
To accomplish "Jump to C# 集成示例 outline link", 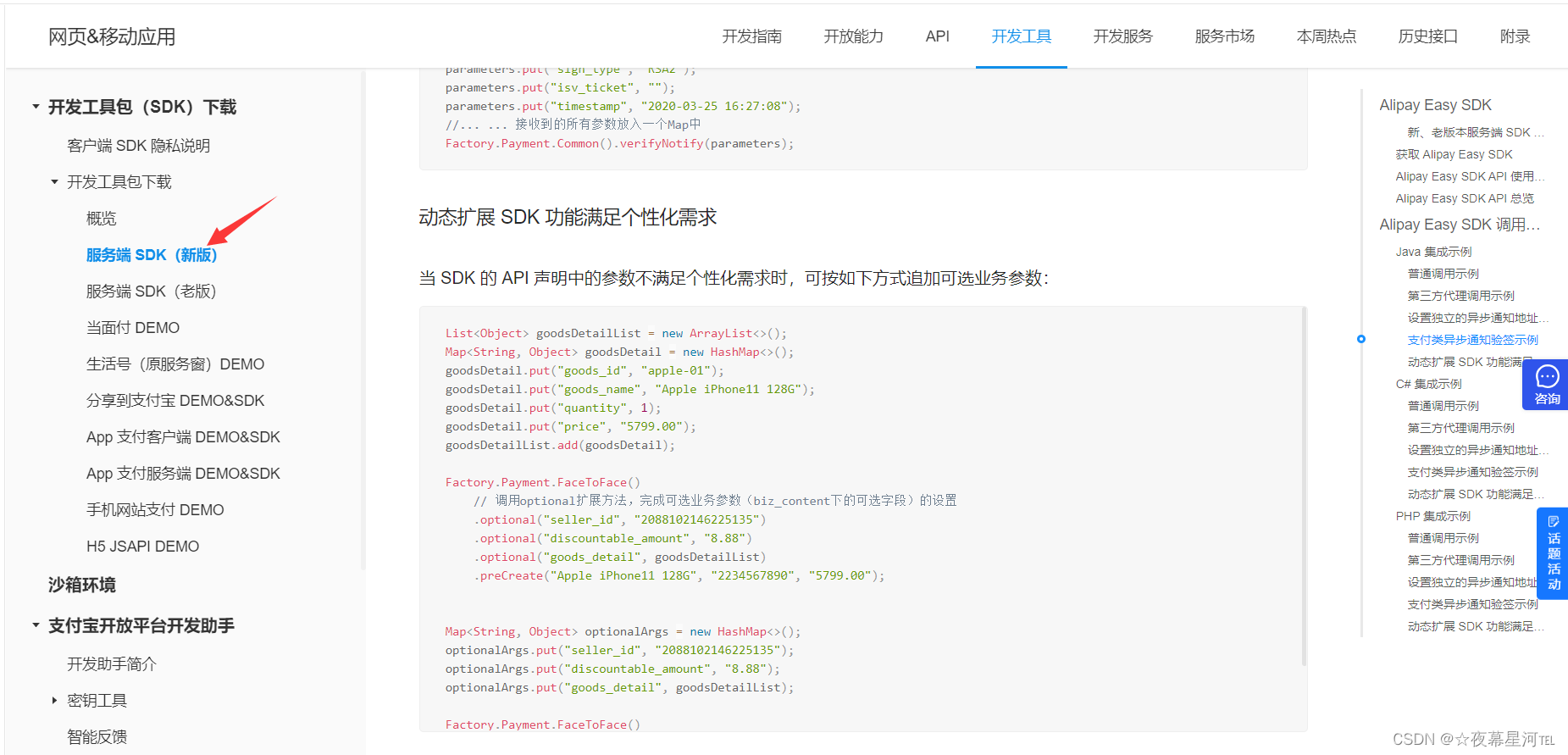I will pos(1428,384).
